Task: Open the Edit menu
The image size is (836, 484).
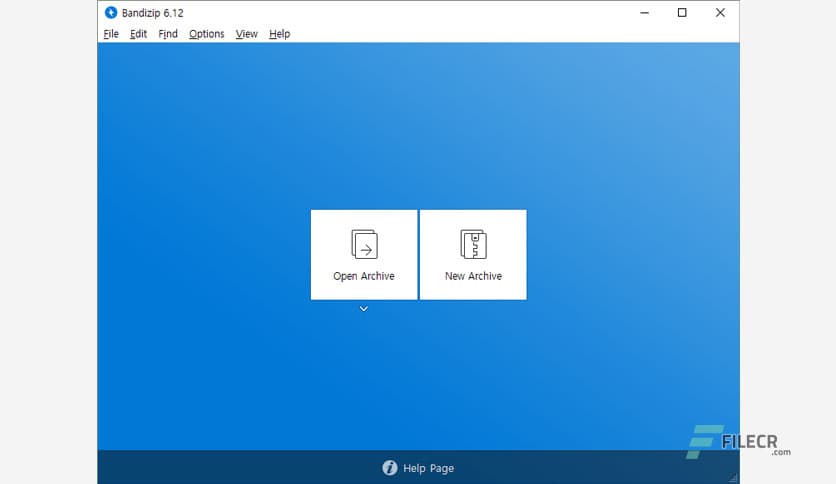Action: pyautogui.click(x=138, y=34)
